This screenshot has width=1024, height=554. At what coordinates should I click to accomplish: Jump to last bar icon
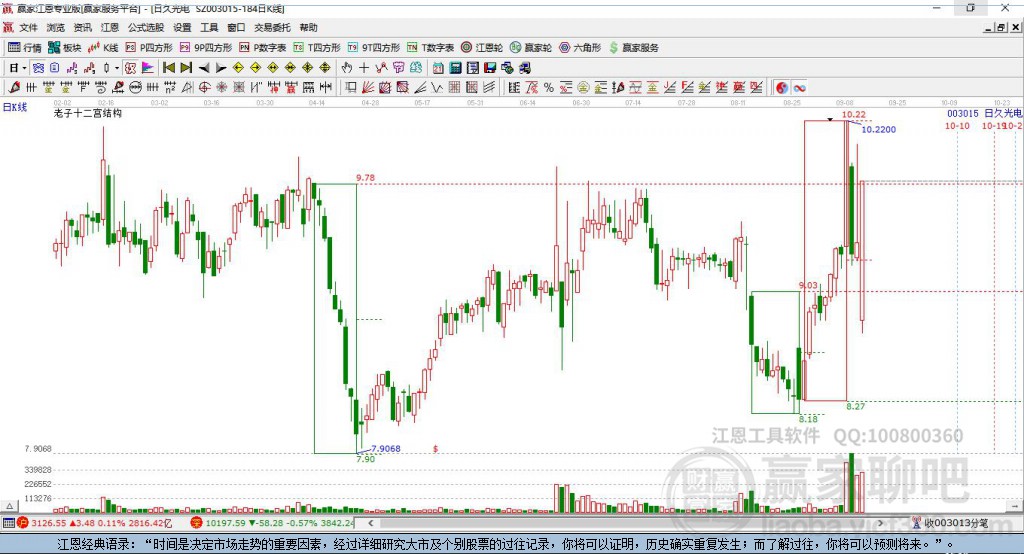coord(186,68)
